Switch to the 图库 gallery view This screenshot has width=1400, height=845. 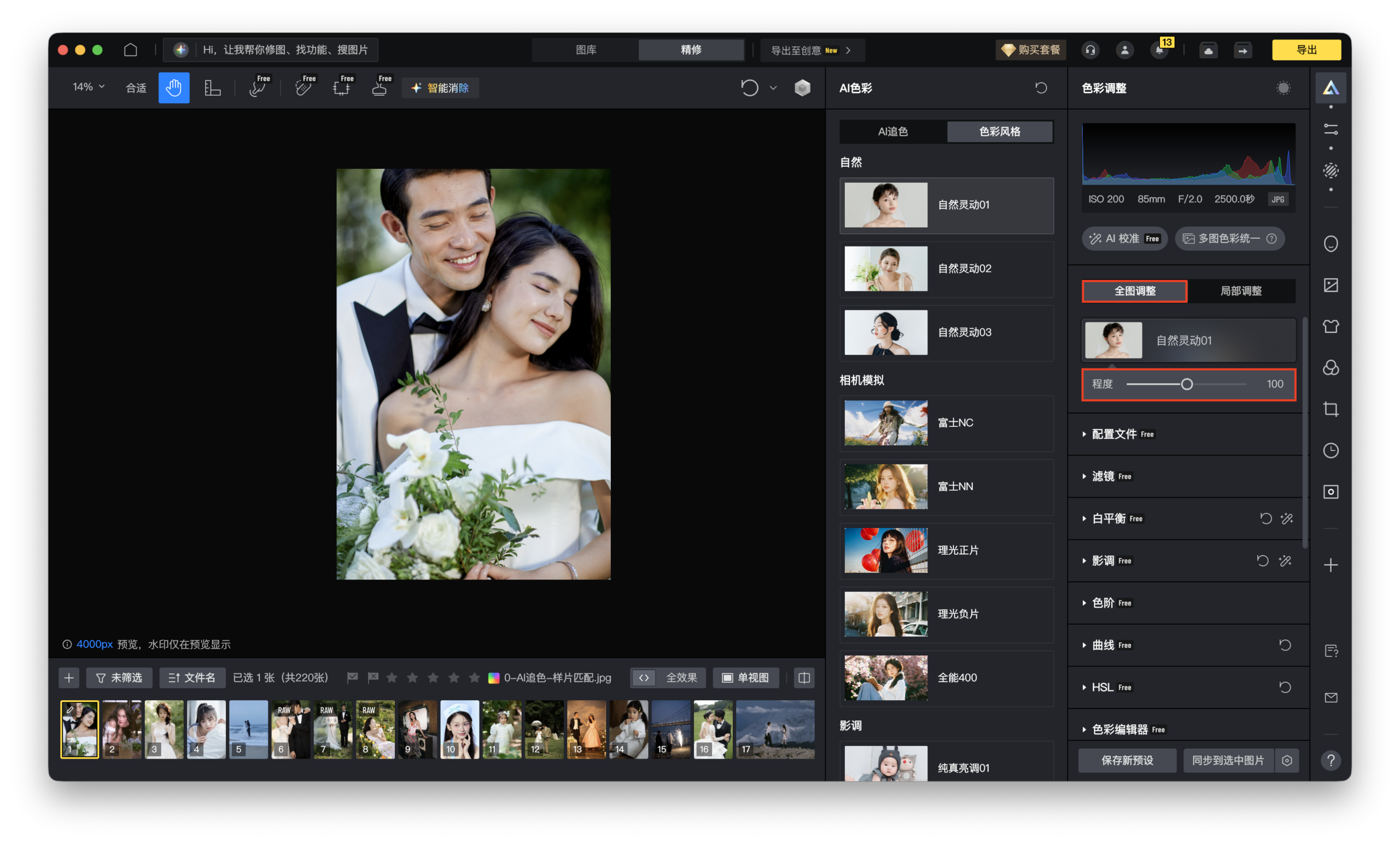(585, 50)
